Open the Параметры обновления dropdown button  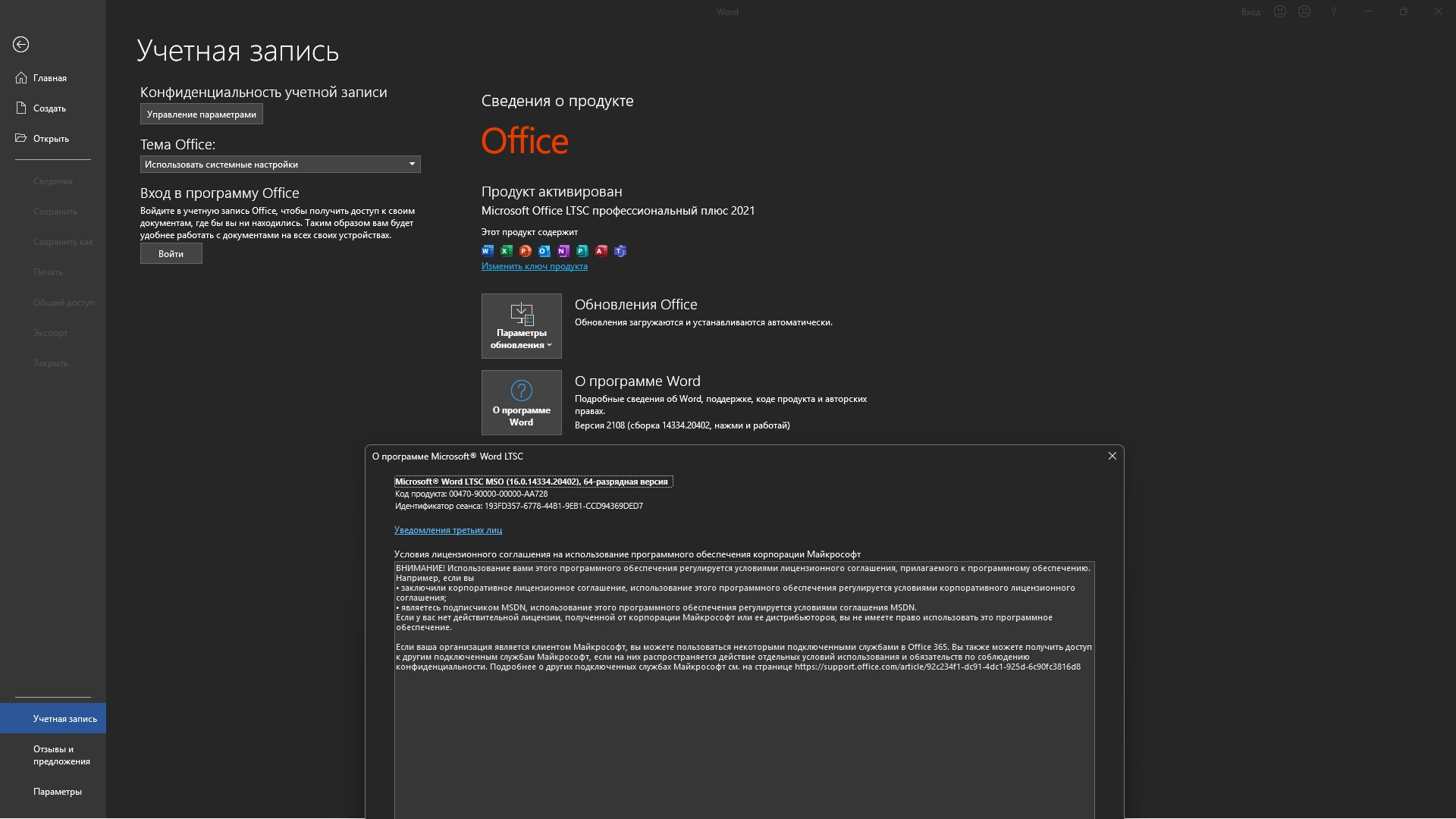522,326
